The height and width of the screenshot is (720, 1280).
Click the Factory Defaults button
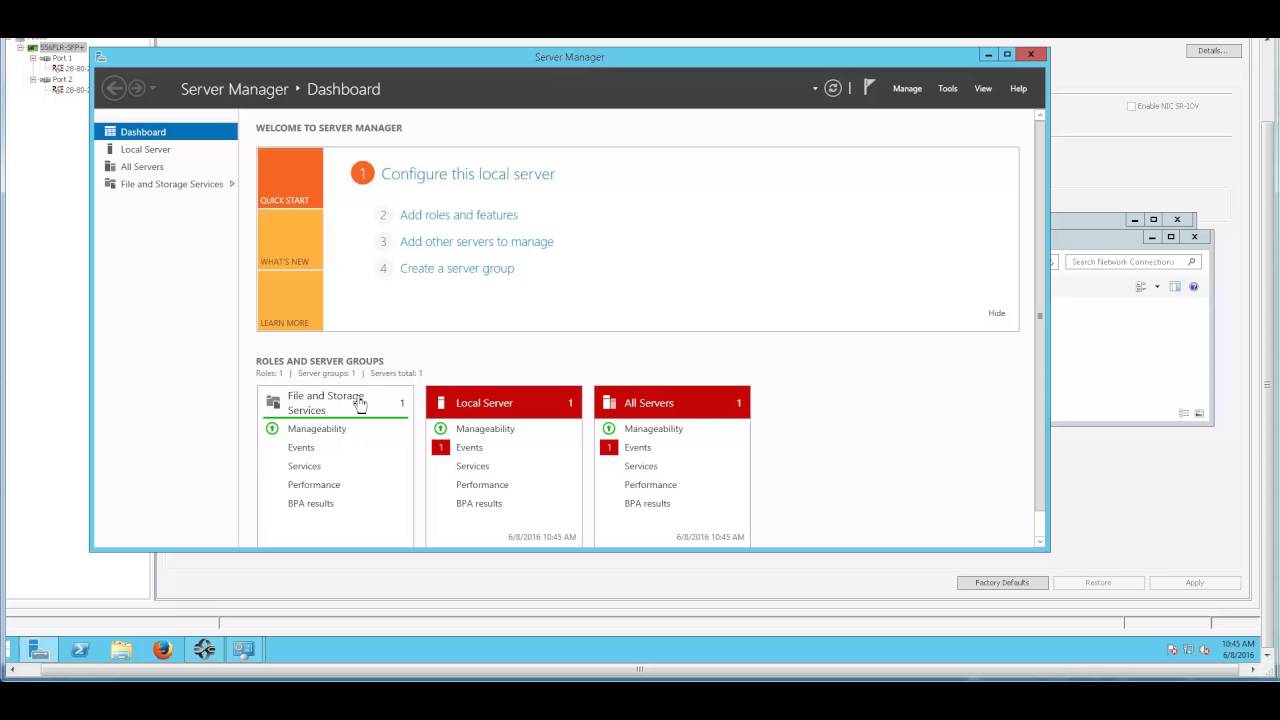pyautogui.click(x=1002, y=583)
